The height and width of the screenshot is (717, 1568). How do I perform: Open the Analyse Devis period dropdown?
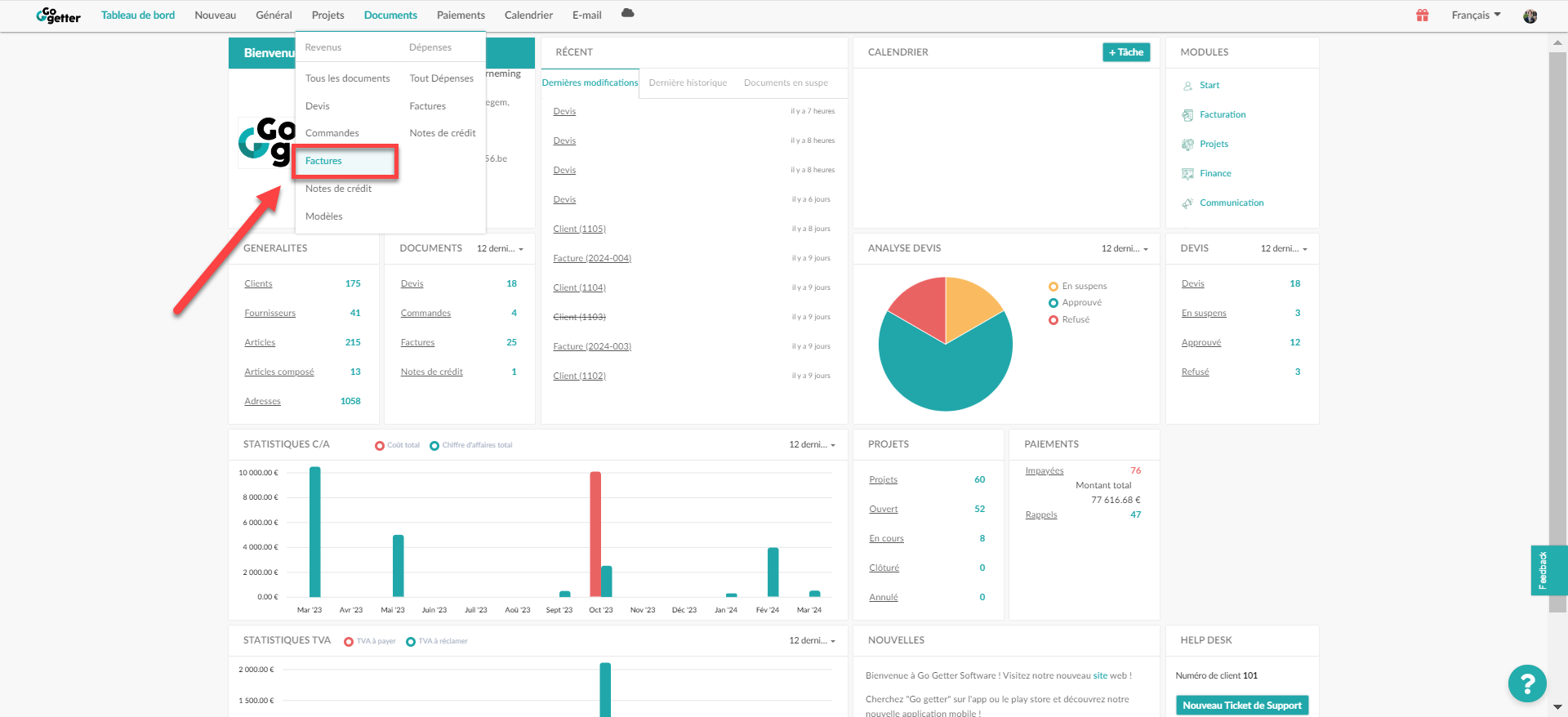click(1125, 248)
